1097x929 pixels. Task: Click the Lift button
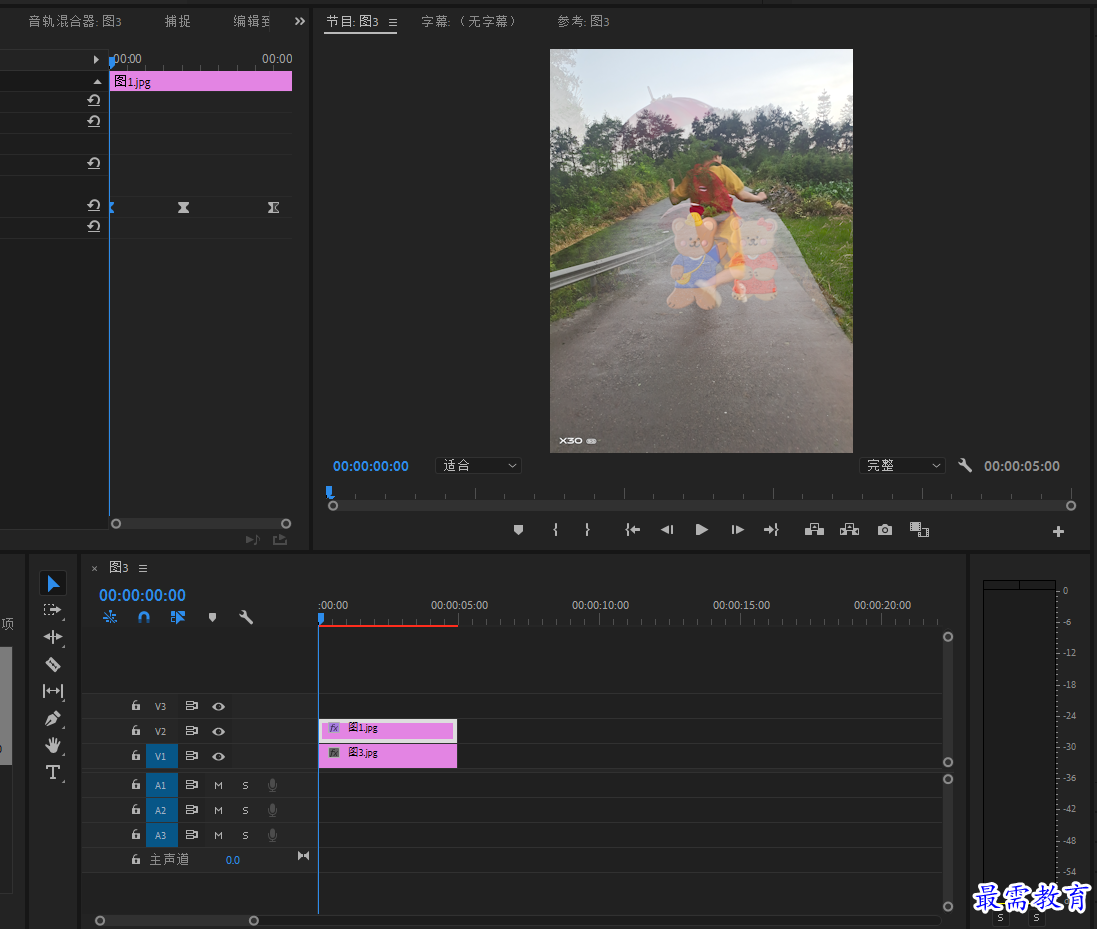[814, 530]
